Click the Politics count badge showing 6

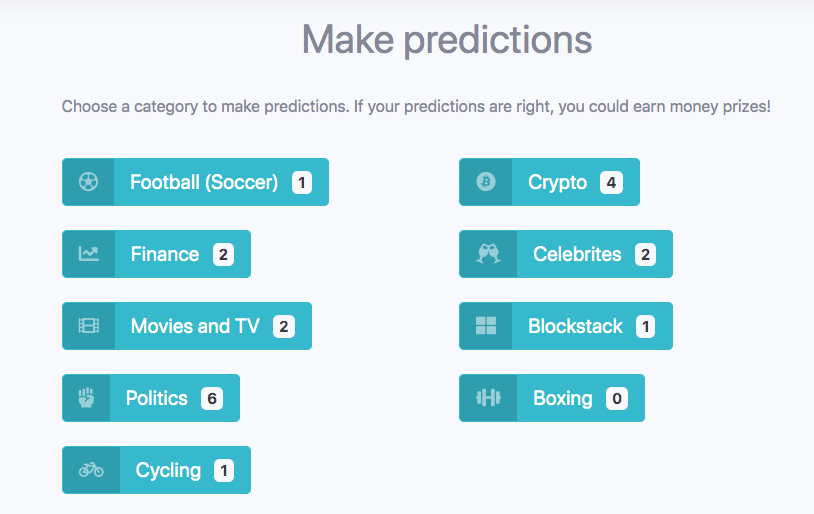tap(211, 398)
